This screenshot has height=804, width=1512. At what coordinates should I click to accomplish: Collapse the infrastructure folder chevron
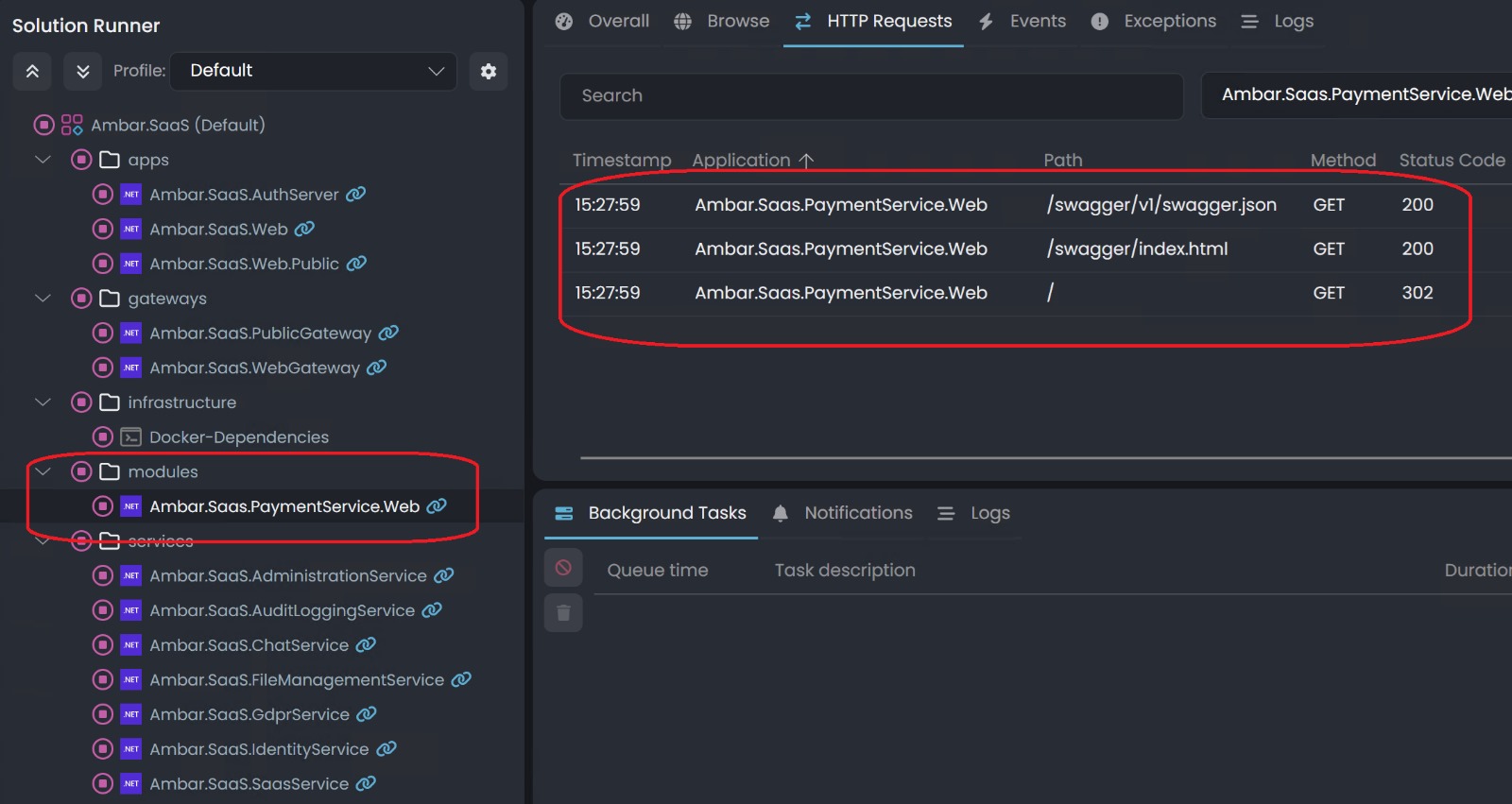(x=43, y=402)
